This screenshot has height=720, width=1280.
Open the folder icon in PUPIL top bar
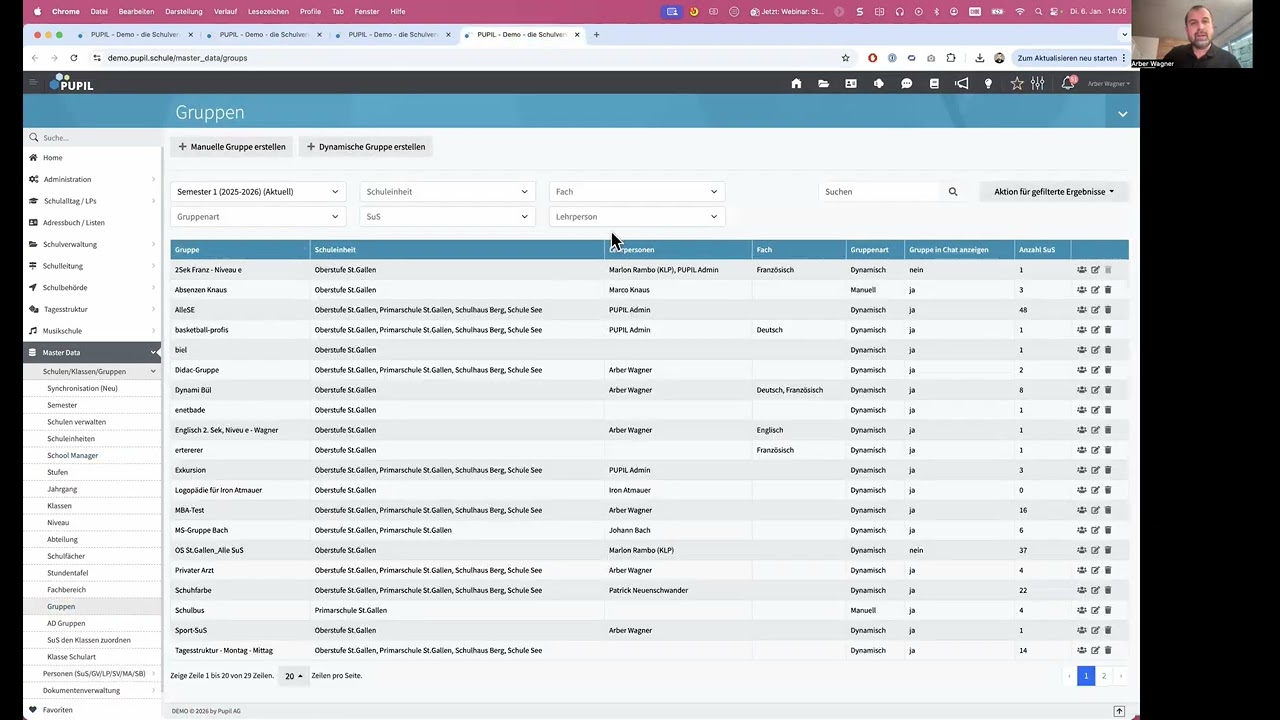click(823, 84)
